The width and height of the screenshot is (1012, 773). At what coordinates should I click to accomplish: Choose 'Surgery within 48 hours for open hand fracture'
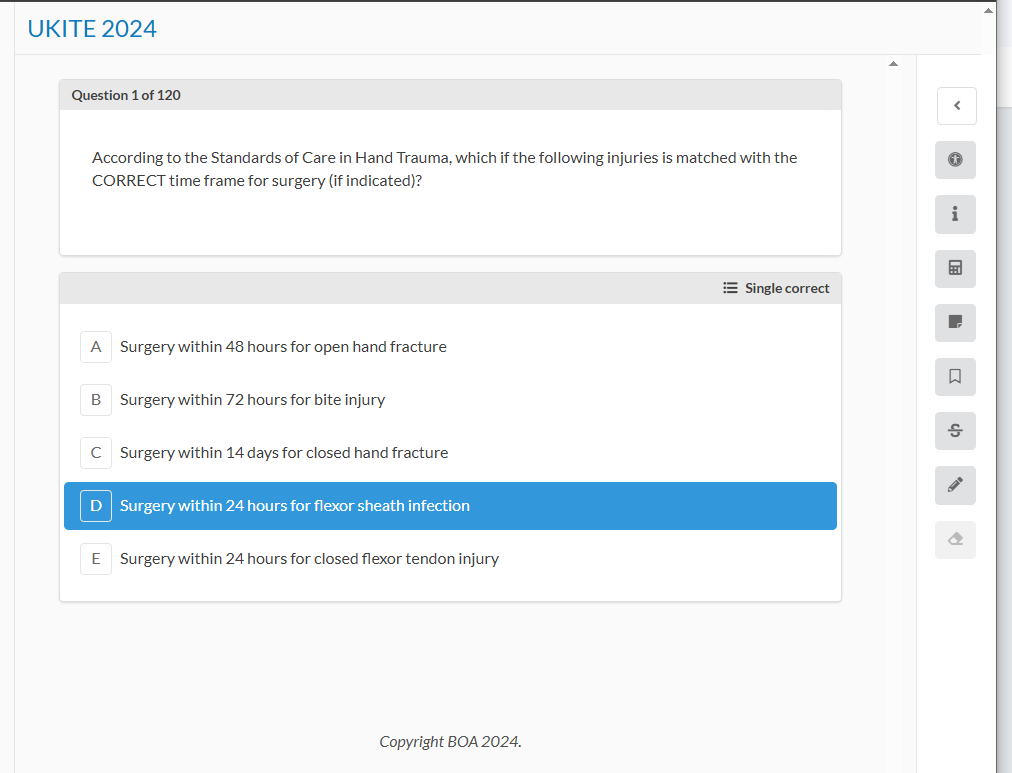tap(283, 347)
